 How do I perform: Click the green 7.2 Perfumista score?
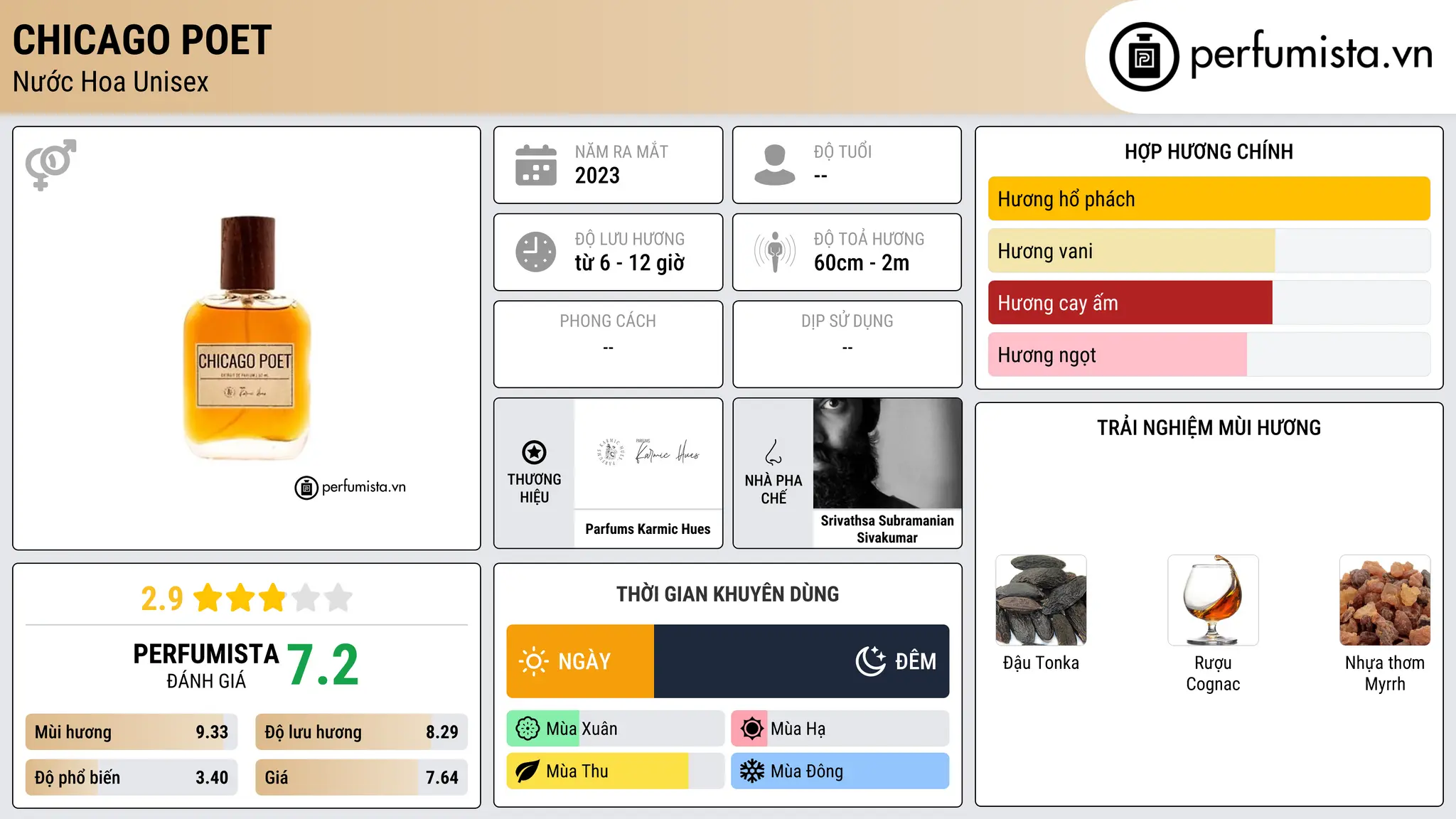click(323, 665)
